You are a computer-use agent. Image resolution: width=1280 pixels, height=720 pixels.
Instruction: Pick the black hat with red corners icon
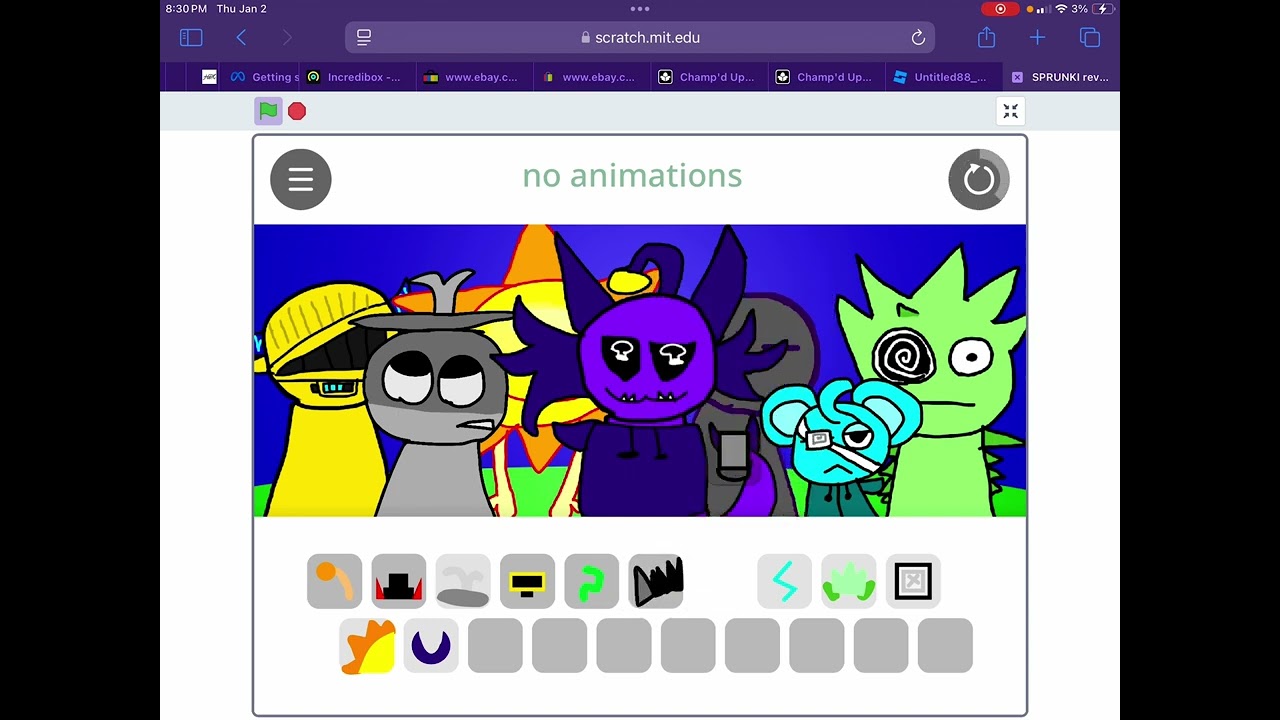[399, 581]
